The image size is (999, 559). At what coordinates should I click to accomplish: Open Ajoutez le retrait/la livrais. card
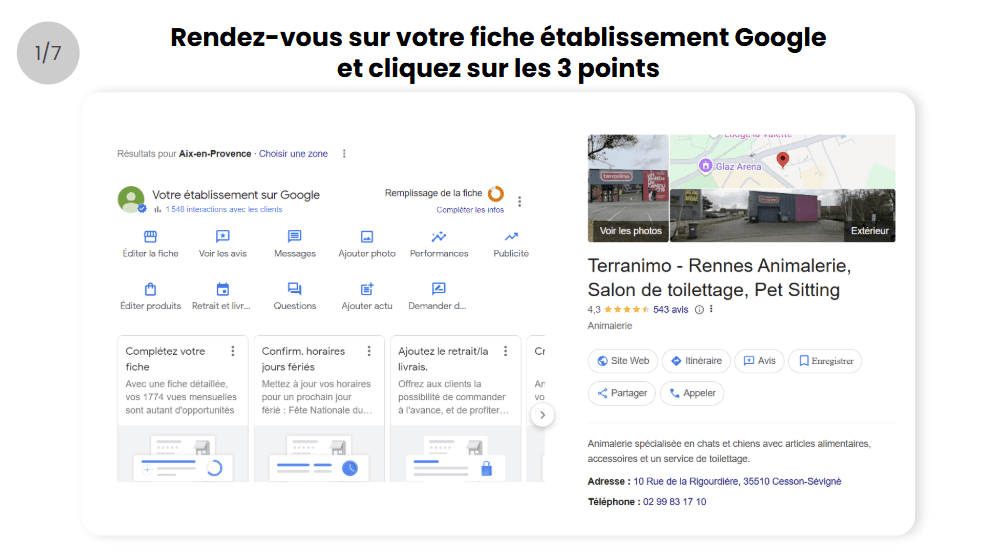pos(455,409)
